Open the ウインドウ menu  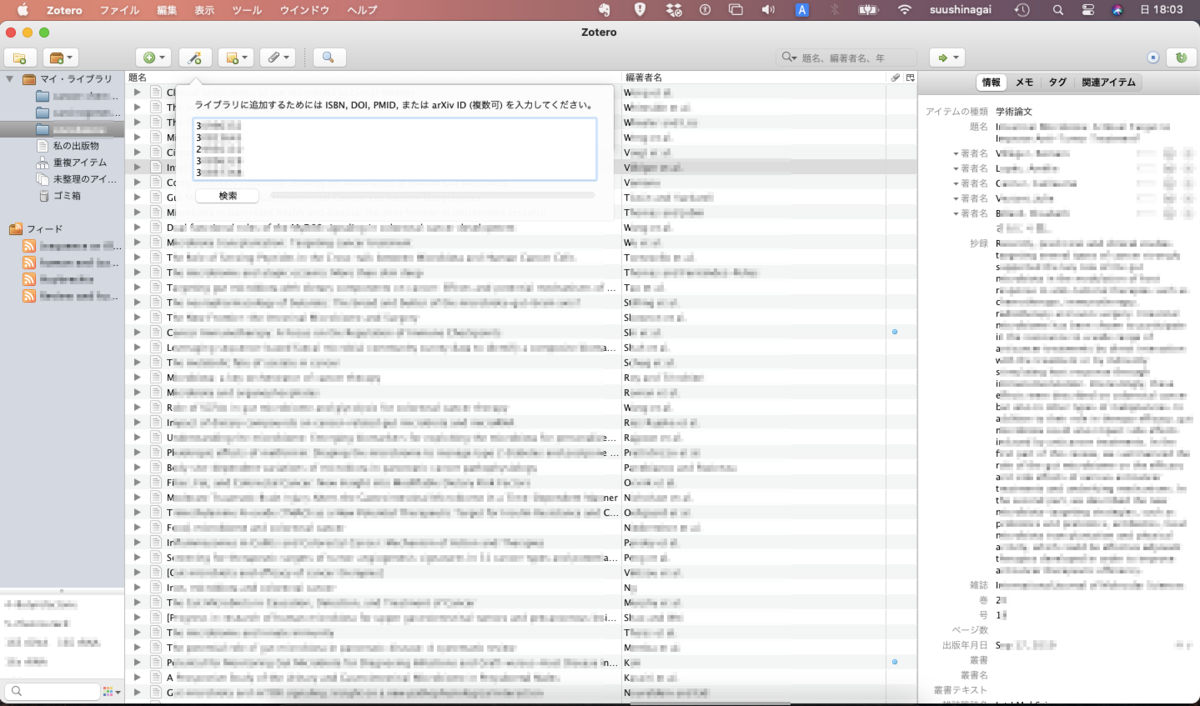304,10
